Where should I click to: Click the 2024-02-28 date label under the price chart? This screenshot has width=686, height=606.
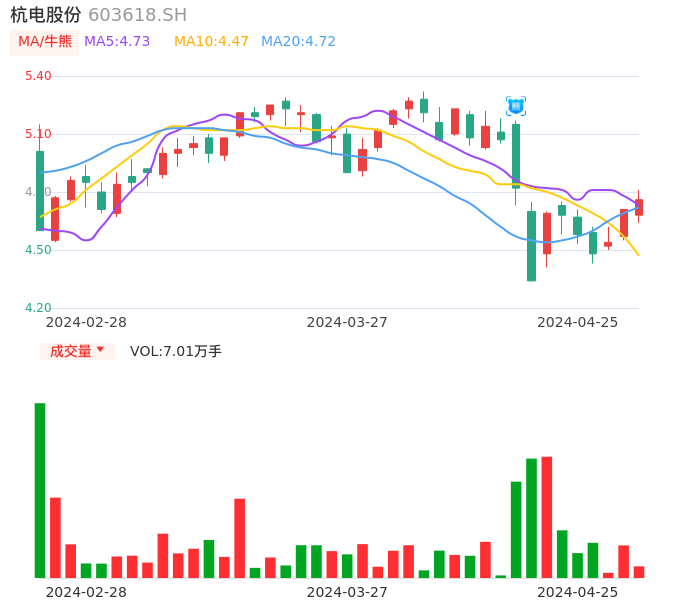86,322
